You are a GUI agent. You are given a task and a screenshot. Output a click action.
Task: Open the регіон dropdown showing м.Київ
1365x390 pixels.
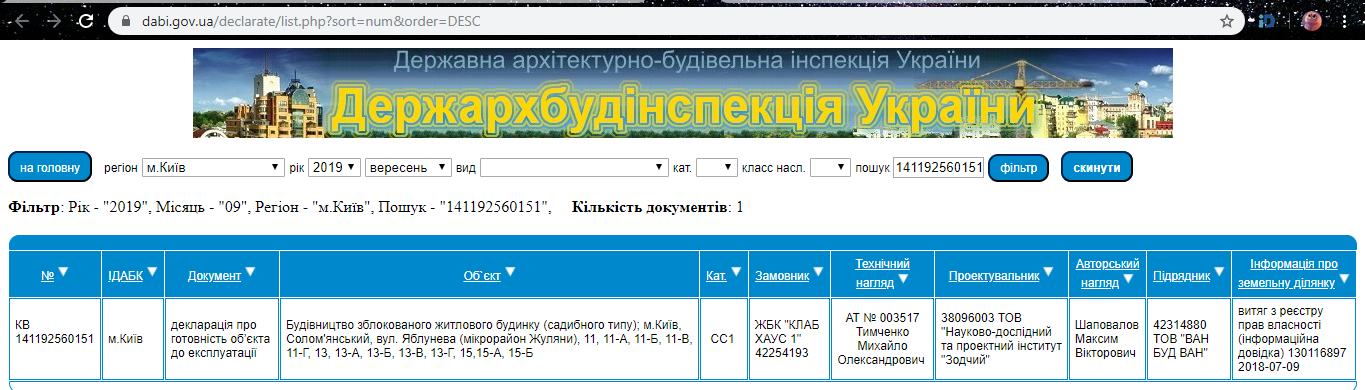coord(213,167)
